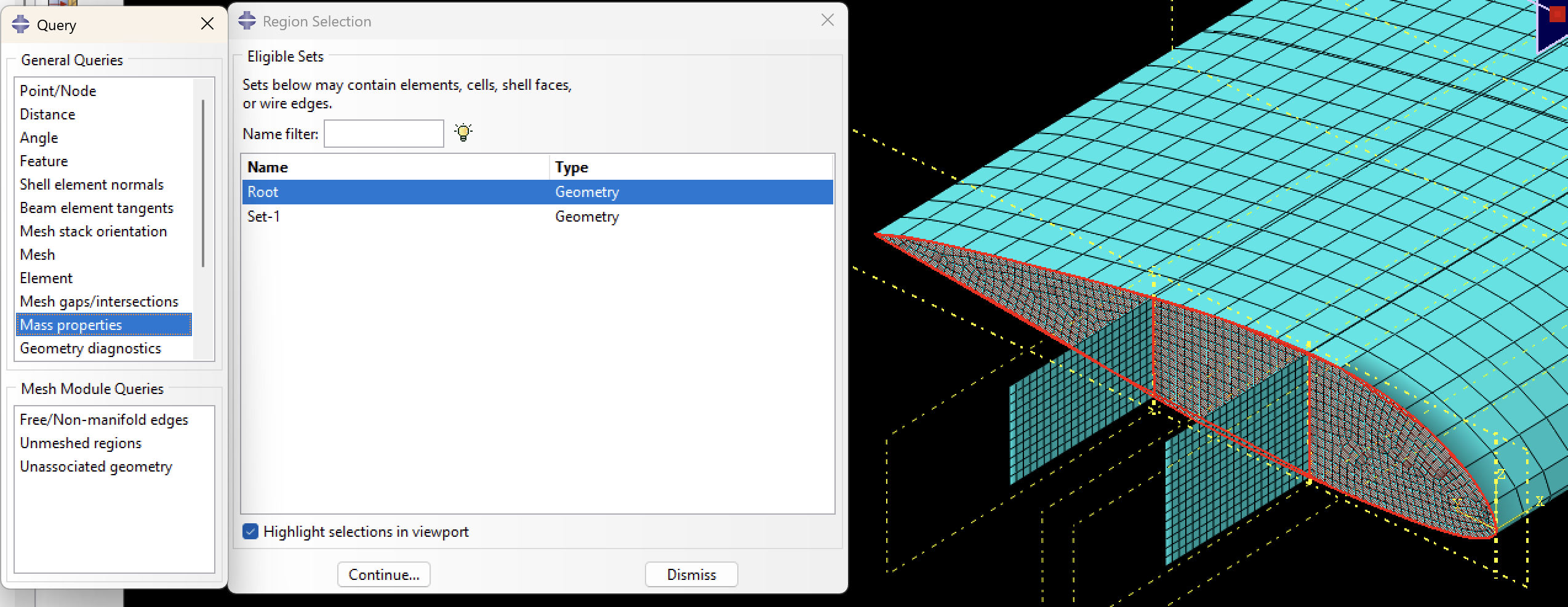
Task: Select Element query
Action: (x=46, y=278)
